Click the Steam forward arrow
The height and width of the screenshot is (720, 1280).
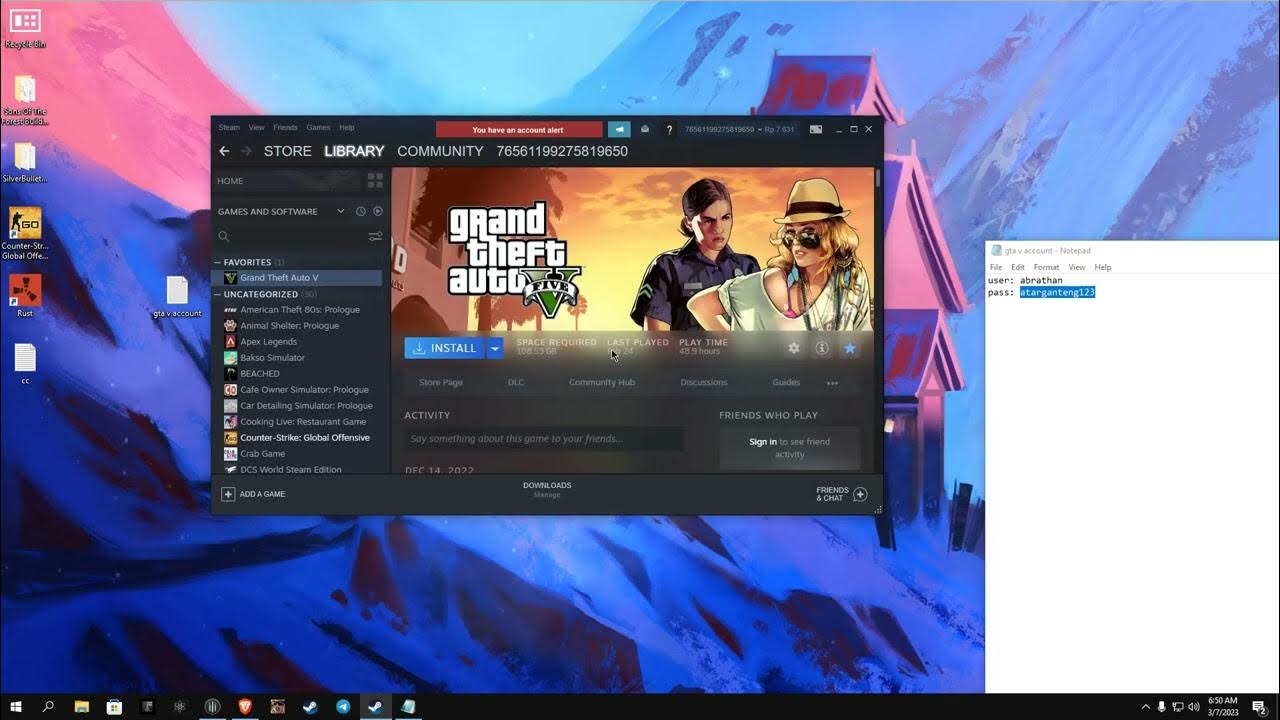(246, 151)
